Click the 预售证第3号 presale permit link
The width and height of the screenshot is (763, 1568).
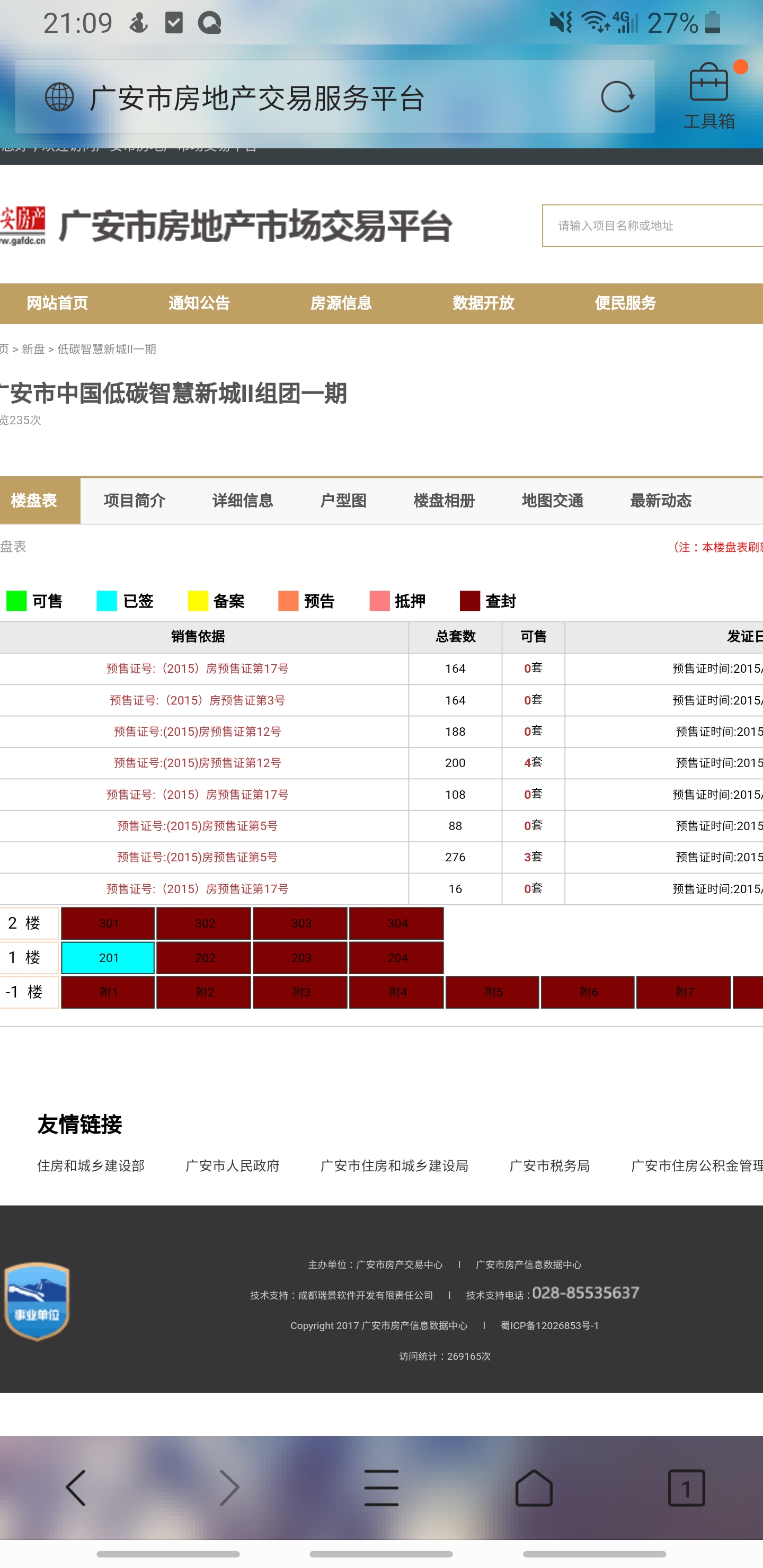pos(197,700)
